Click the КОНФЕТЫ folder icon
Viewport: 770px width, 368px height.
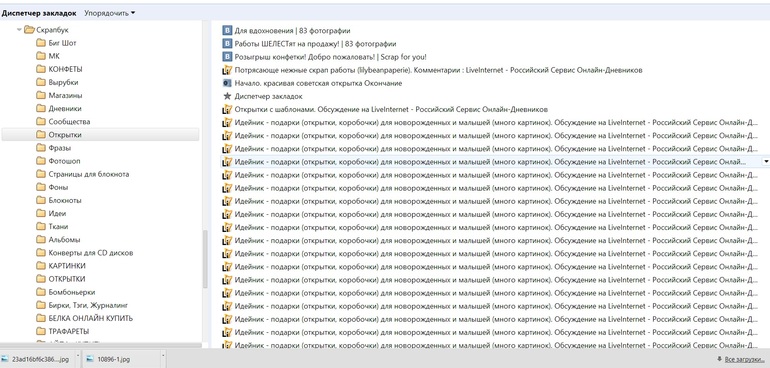coord(41,69)
